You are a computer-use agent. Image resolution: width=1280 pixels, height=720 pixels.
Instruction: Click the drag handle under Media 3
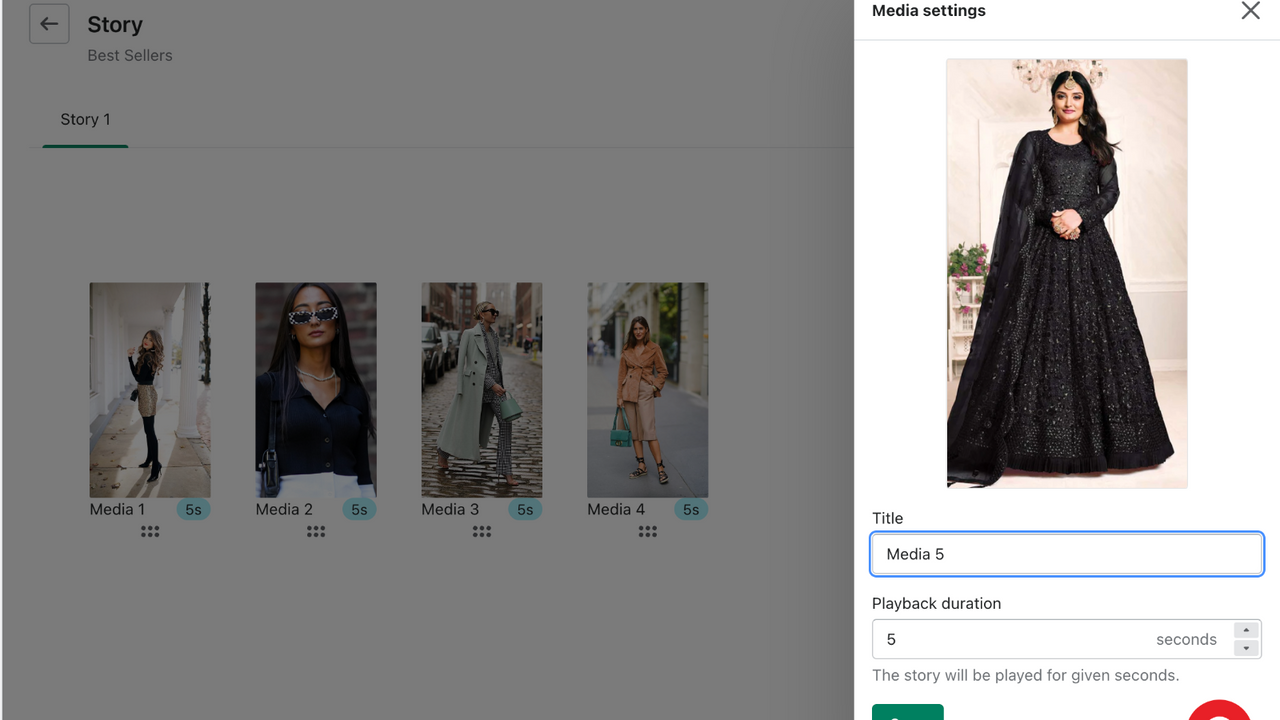(482, 531)
